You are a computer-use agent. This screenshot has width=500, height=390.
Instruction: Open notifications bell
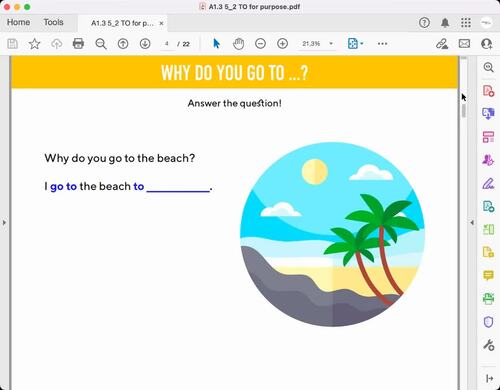[445, 23]
